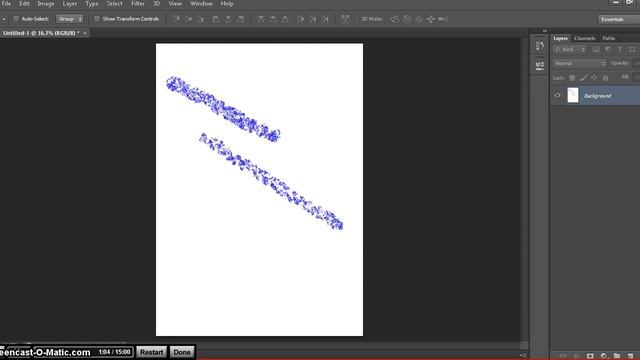
Task: Click the add layer mask icon
Action: click(x=590, y=356)
